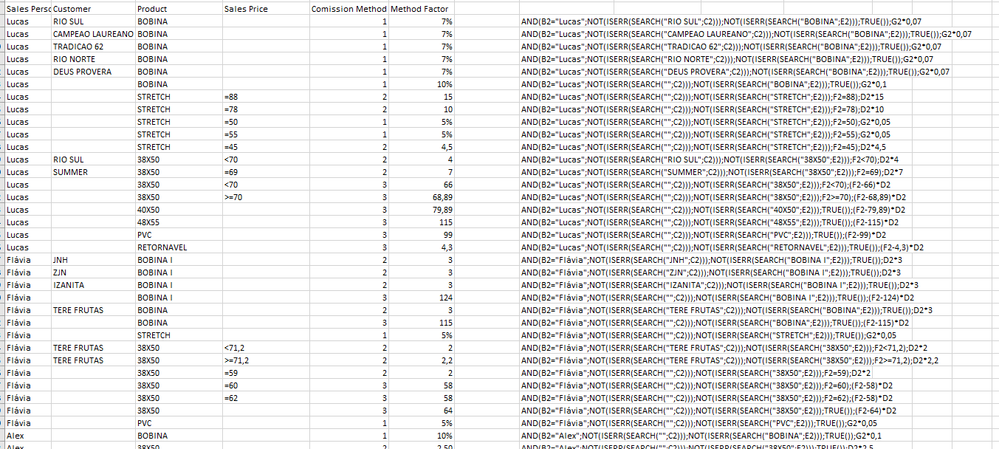
Task: Select the formula containing "IZANITA"
Action: pos(719,285)
